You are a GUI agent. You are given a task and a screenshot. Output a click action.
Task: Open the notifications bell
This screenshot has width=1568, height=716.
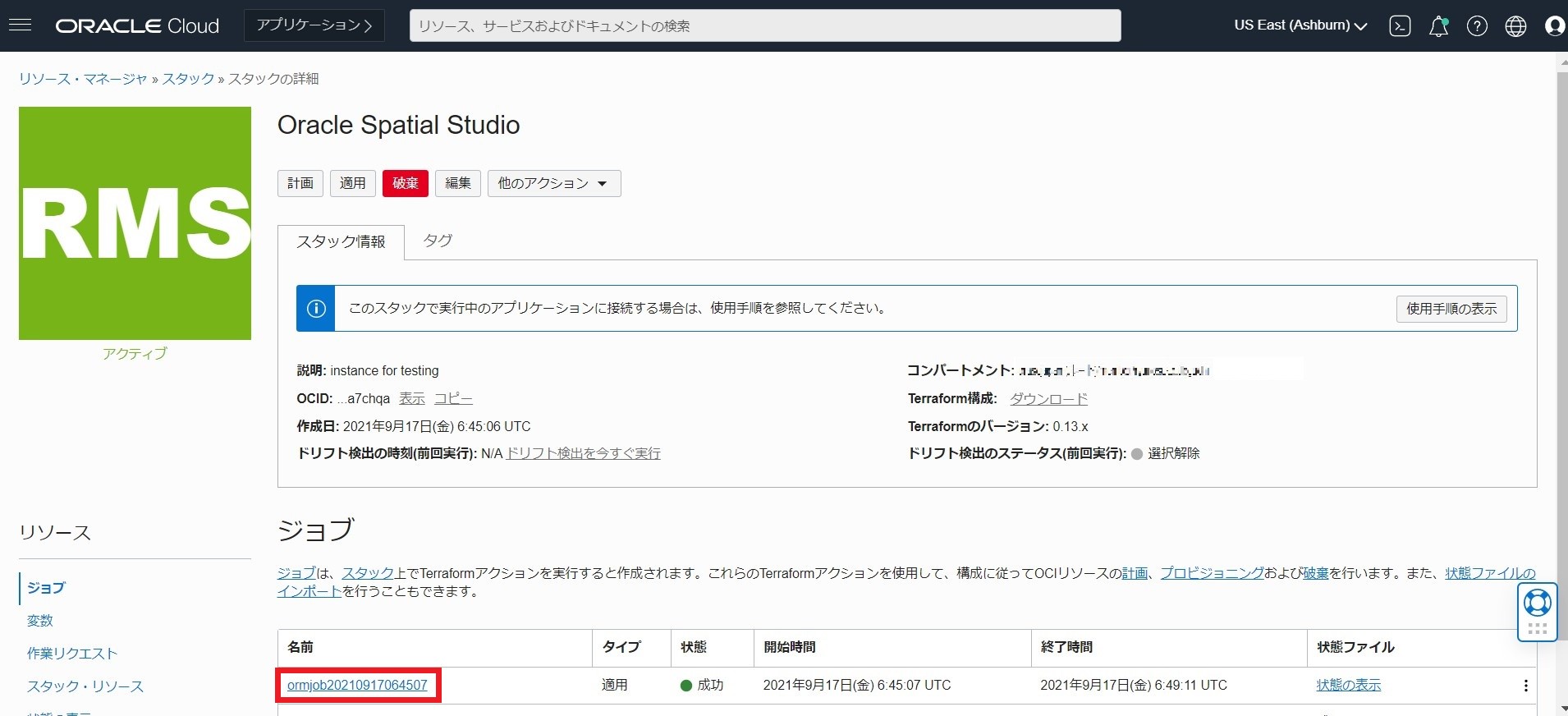click(1438, 26)
